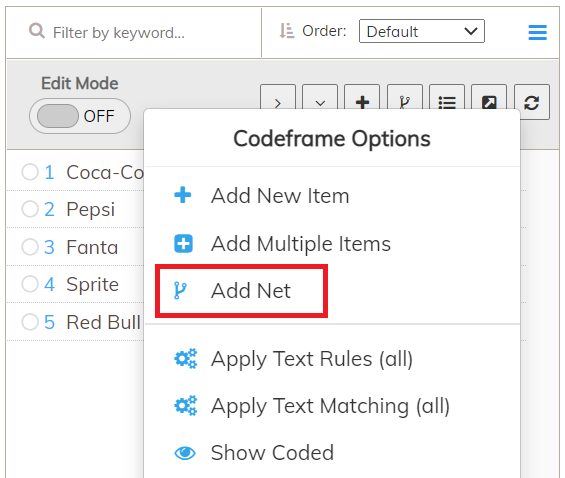The height and width of the screenshot is (478, 565).
Task: Click the branch net toolbar icon
Action: tap(405, 102)
